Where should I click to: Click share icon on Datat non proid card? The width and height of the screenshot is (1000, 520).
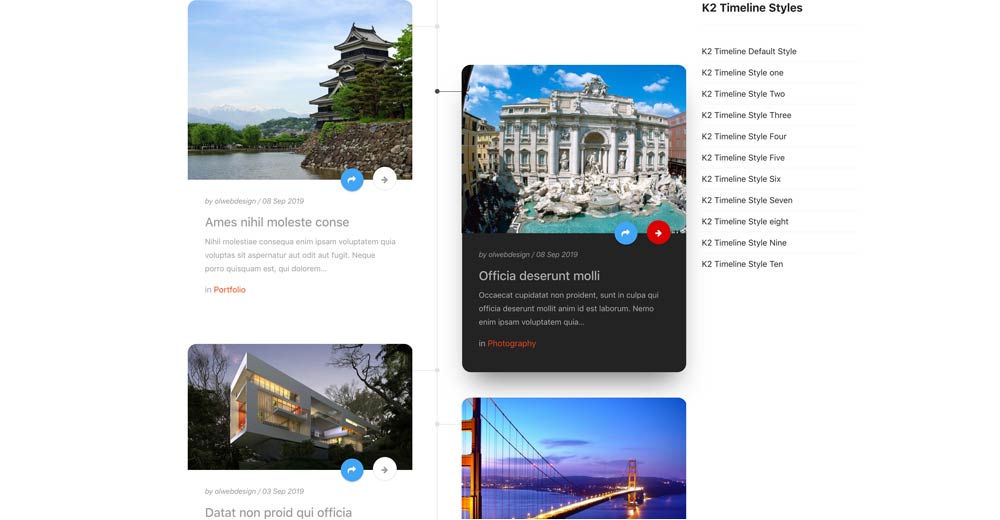click(x=352, y=470)
